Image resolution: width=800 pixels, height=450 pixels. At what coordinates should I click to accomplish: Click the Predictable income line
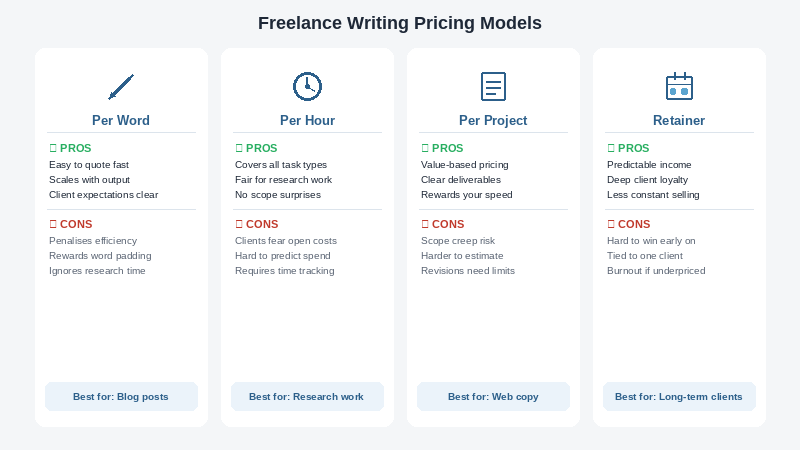pyautogui.click(x=649, y=165)
